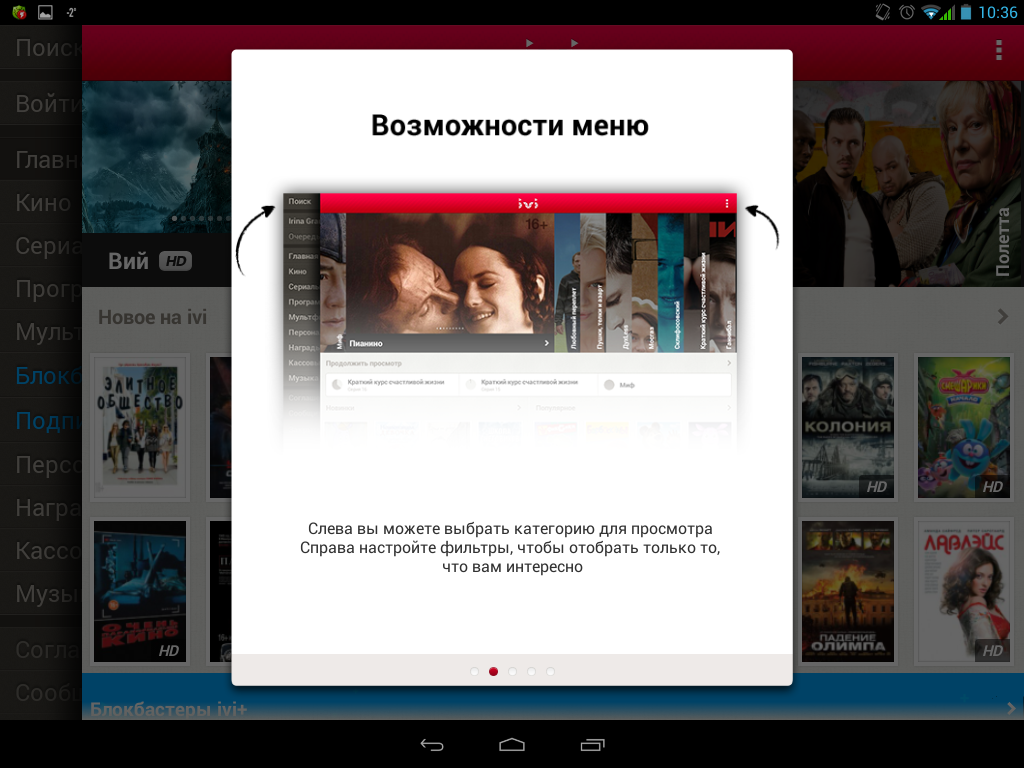
Task: Open the 'Колония' movie poster
Action: pos(848,427)
